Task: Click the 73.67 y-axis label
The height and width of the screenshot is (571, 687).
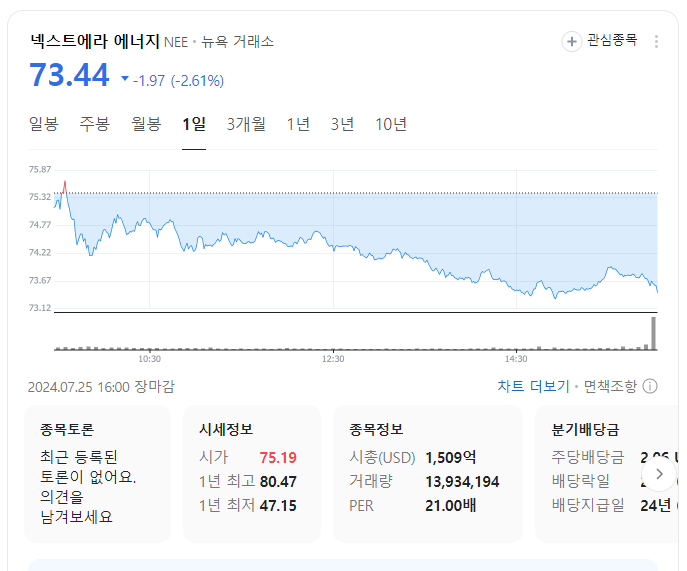Action: pos(40,280)
